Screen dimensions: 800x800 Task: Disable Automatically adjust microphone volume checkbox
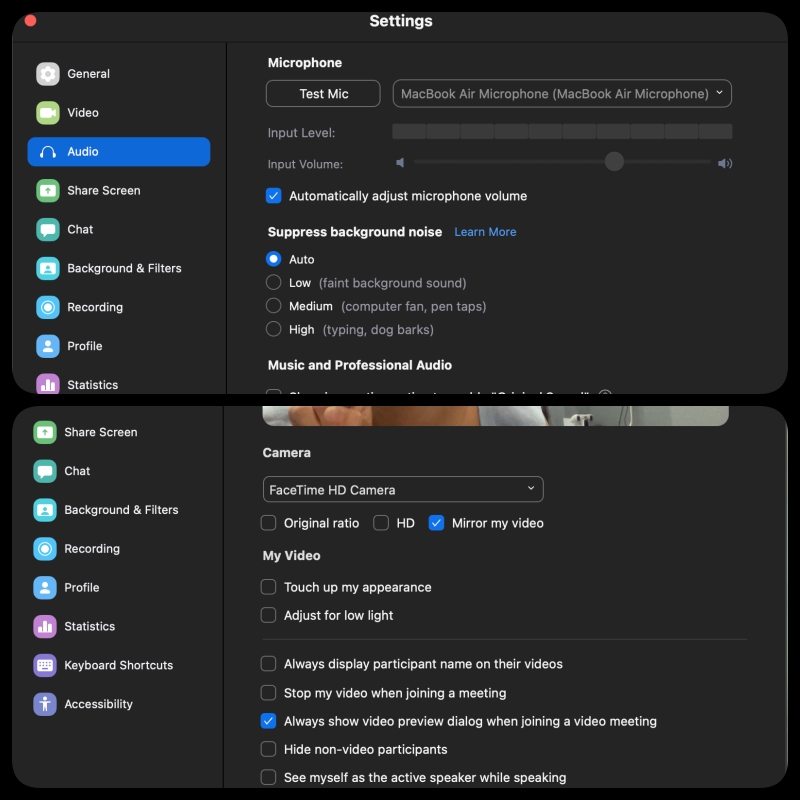click(x=273, y=196)
